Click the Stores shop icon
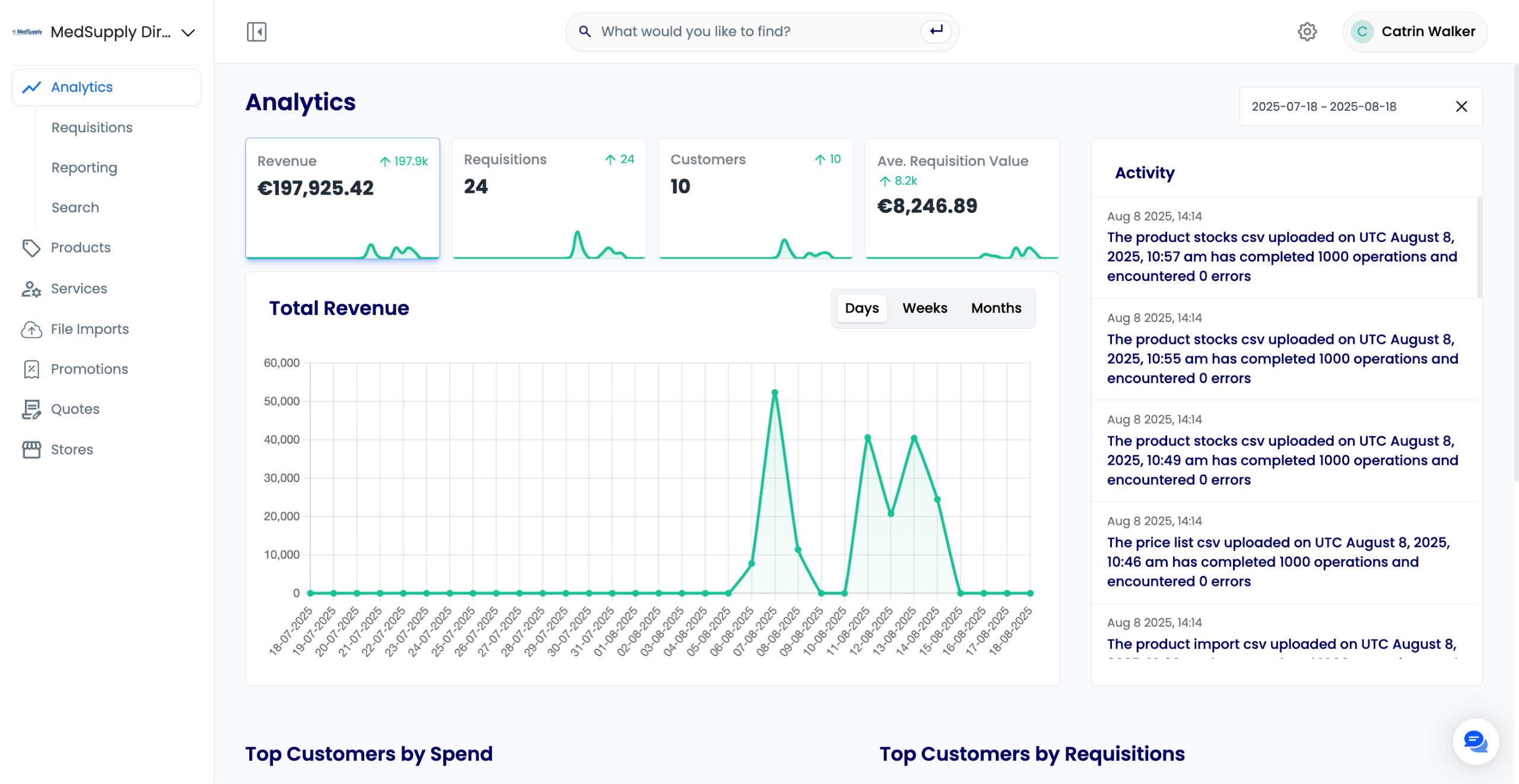The width and height of the screenshot is (1519, 784). pyautogui.click(x=31, y=450)
